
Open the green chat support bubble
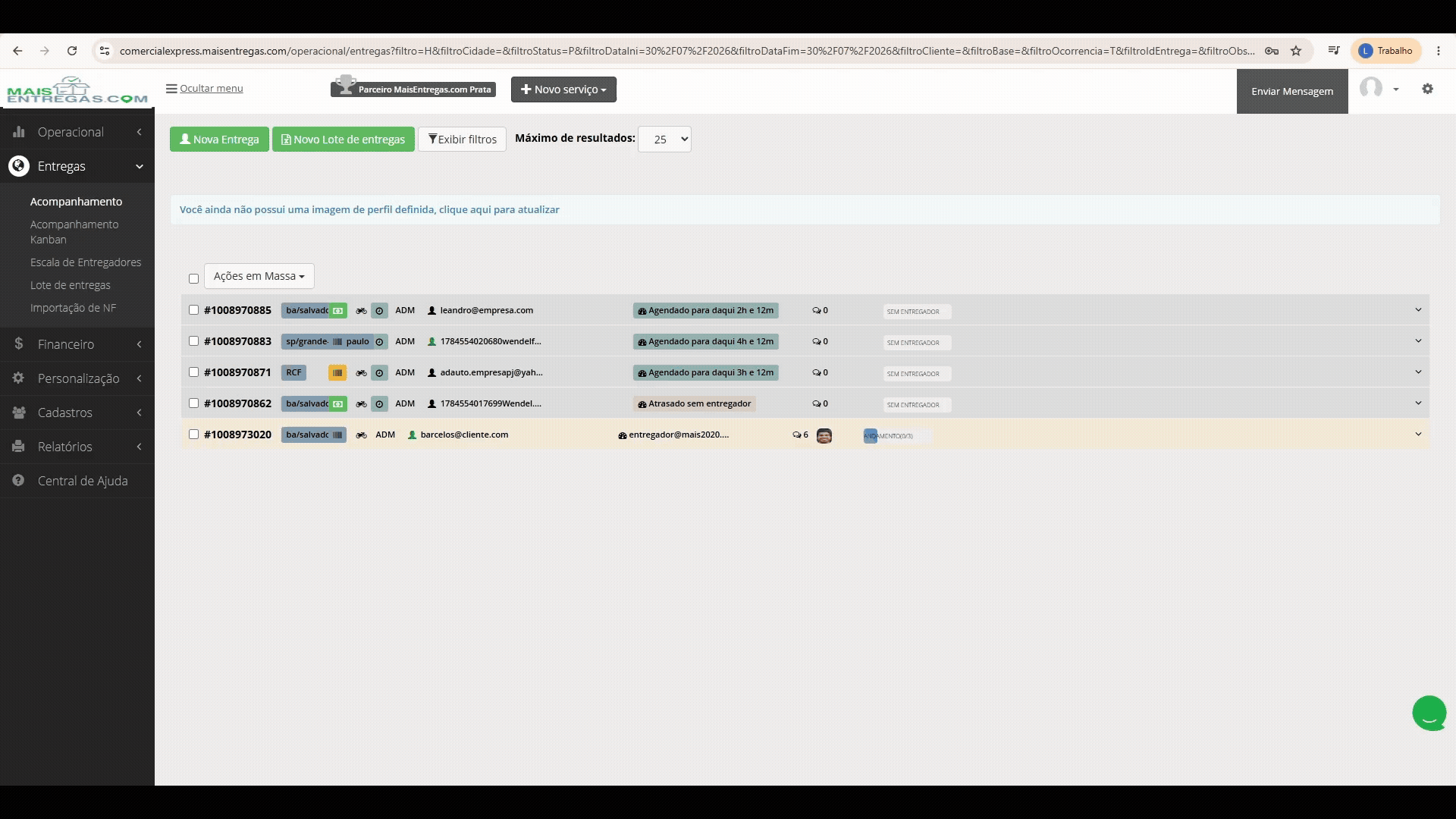pos(1429,714)
